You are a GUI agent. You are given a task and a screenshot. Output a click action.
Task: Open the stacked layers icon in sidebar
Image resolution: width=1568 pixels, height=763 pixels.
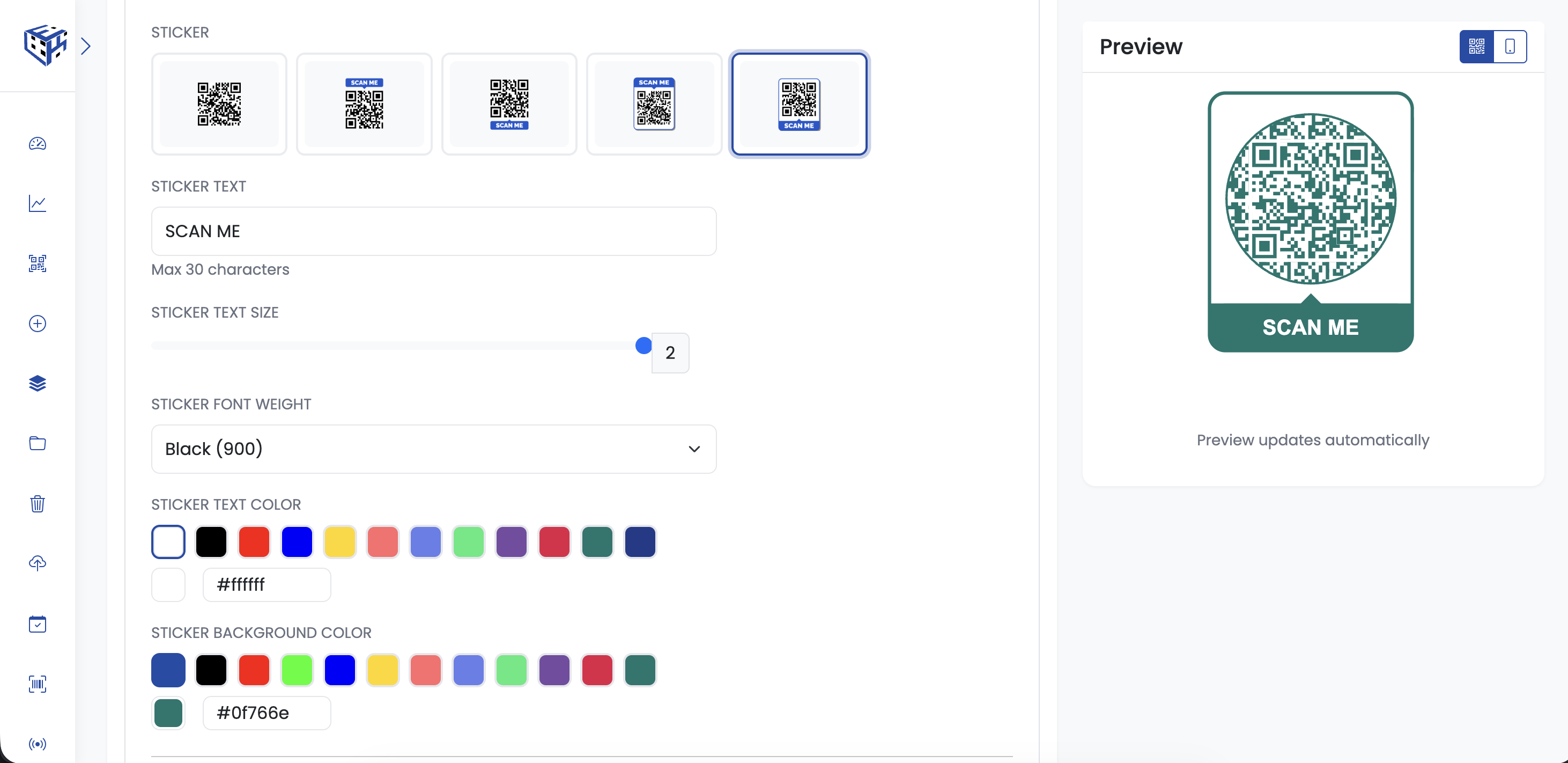point(38,384)
